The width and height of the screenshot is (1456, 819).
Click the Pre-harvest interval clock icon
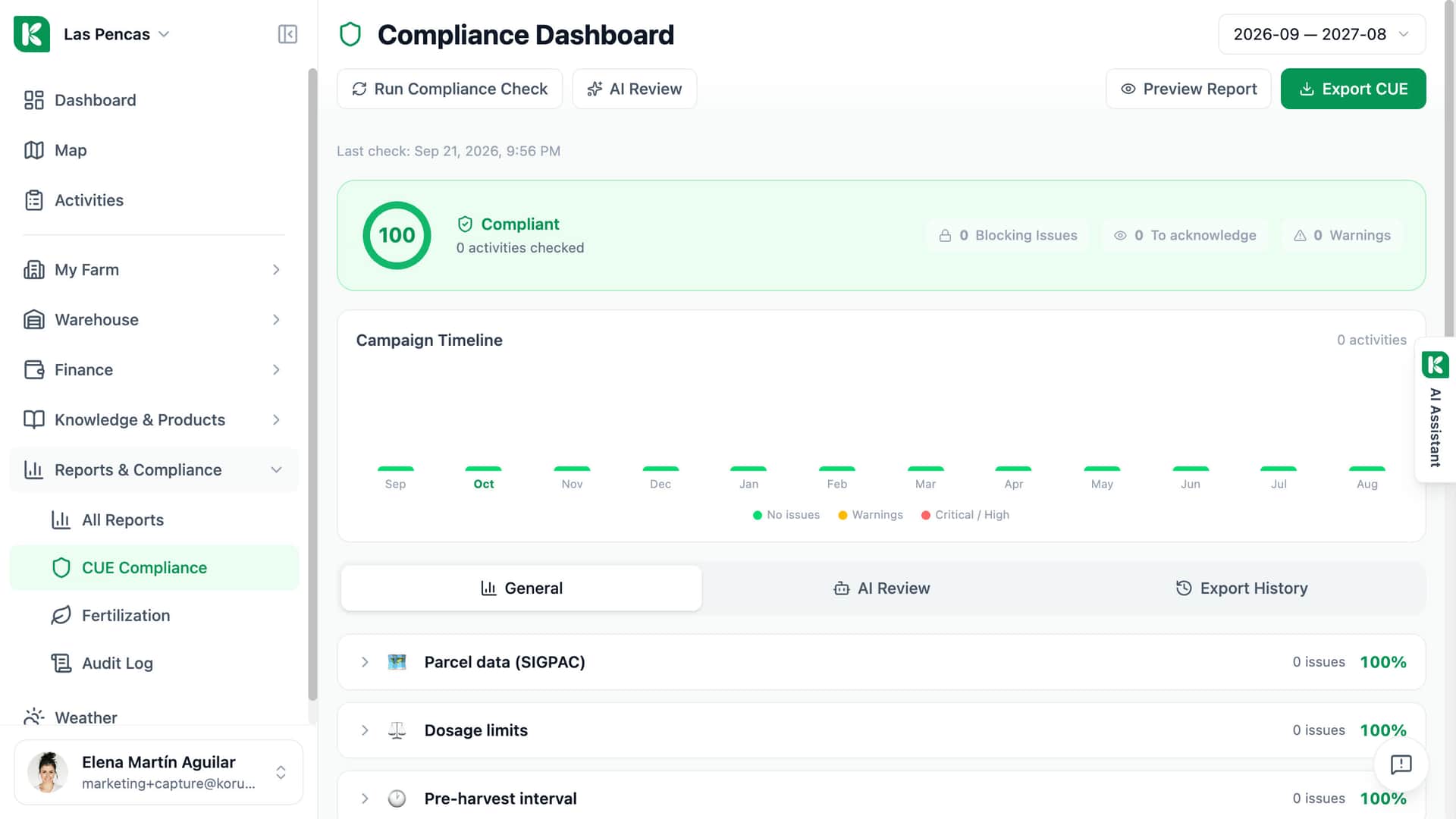pos(397,799)
